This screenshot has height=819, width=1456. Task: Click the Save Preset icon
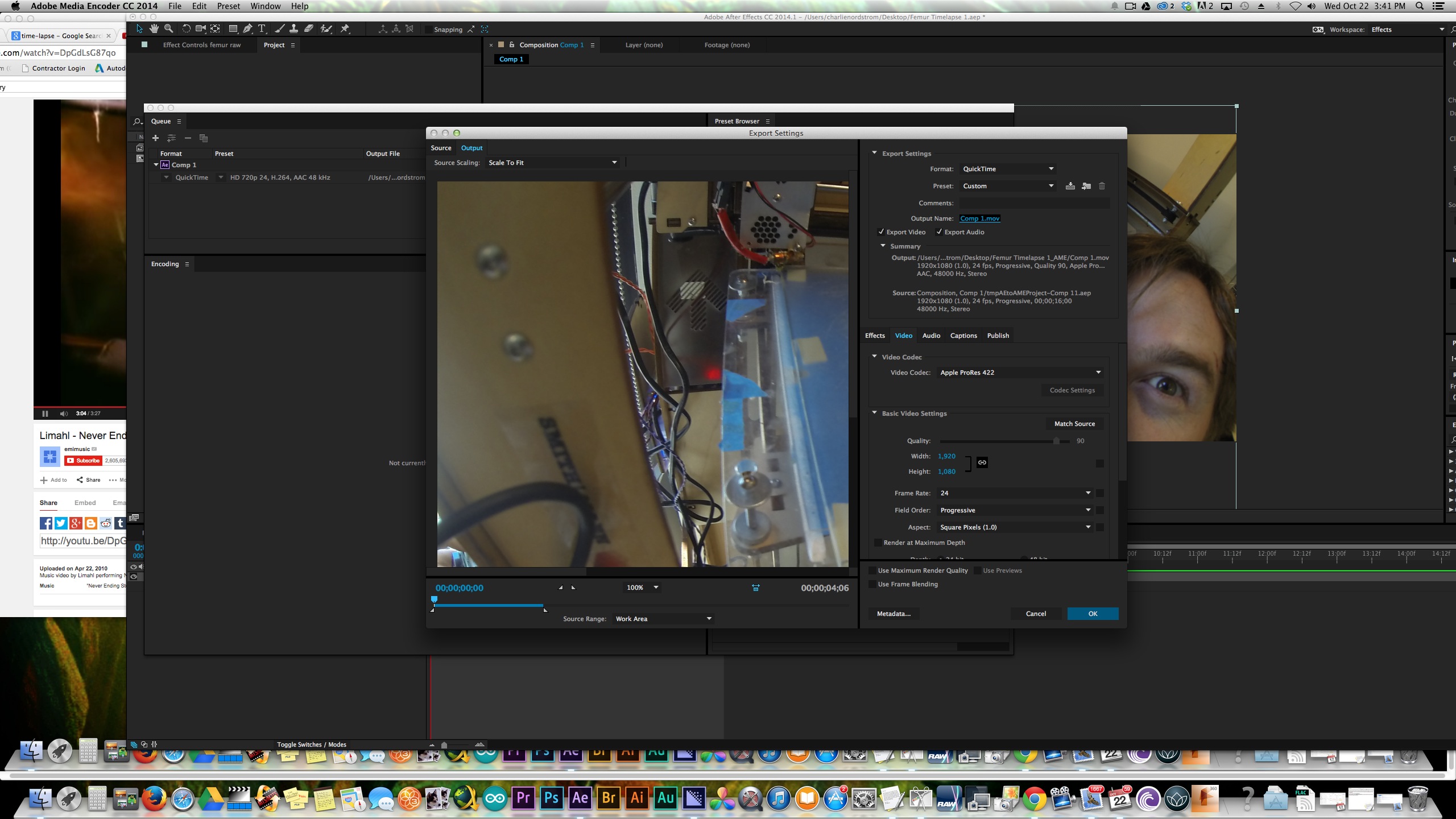[1070, 186]
